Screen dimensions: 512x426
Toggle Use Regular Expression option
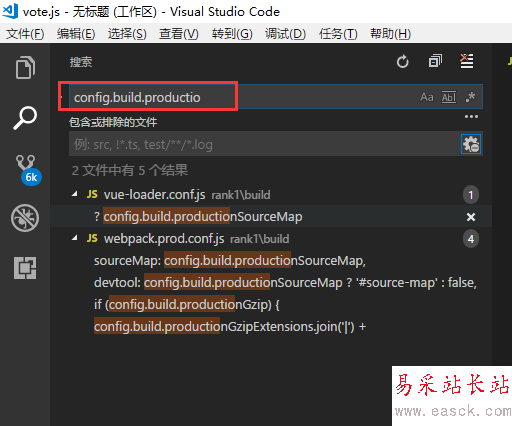470,97
